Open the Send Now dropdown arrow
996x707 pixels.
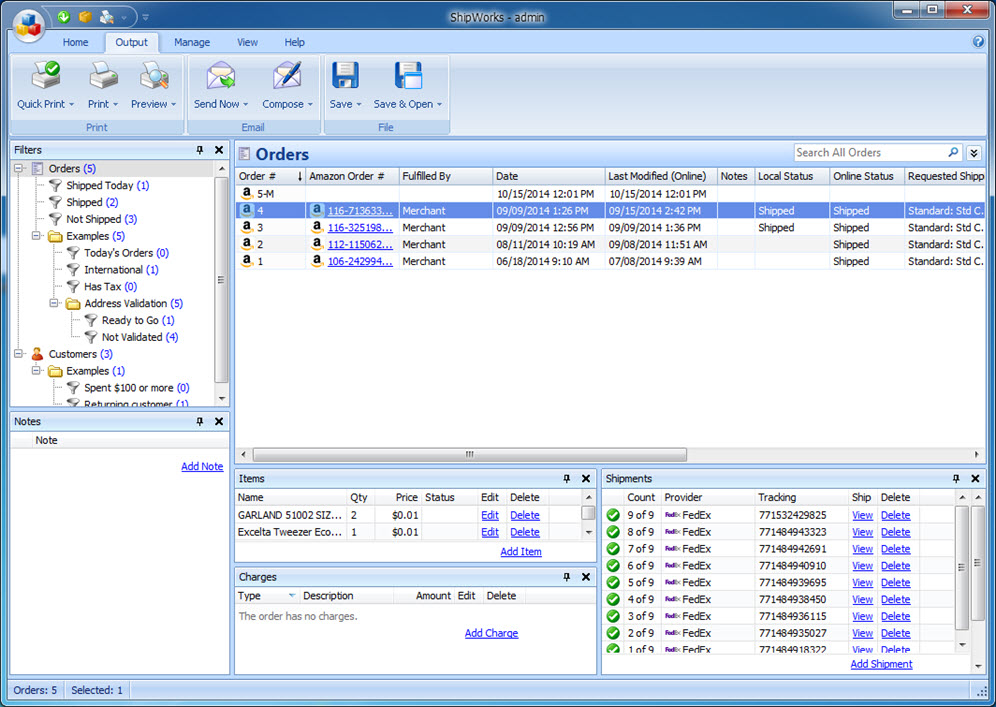tap(245, 104)
